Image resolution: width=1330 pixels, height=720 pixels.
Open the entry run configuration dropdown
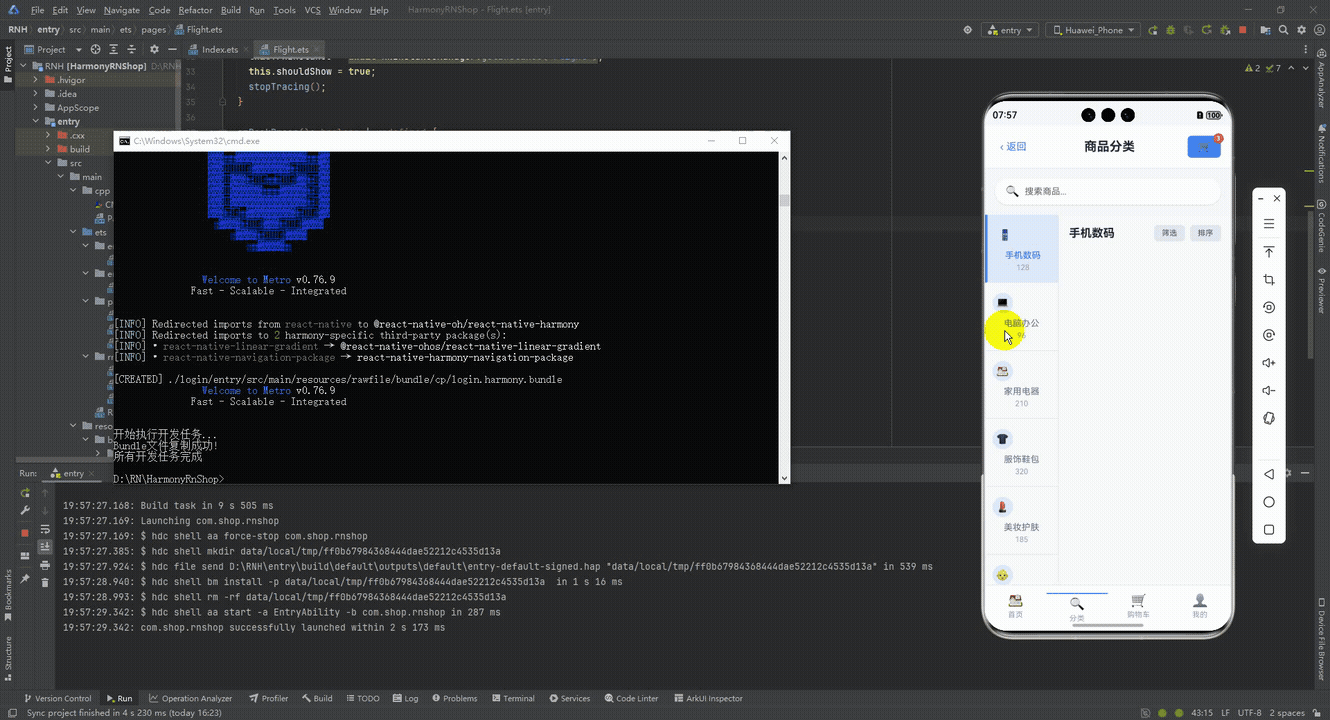click(x=1010, y=30)
